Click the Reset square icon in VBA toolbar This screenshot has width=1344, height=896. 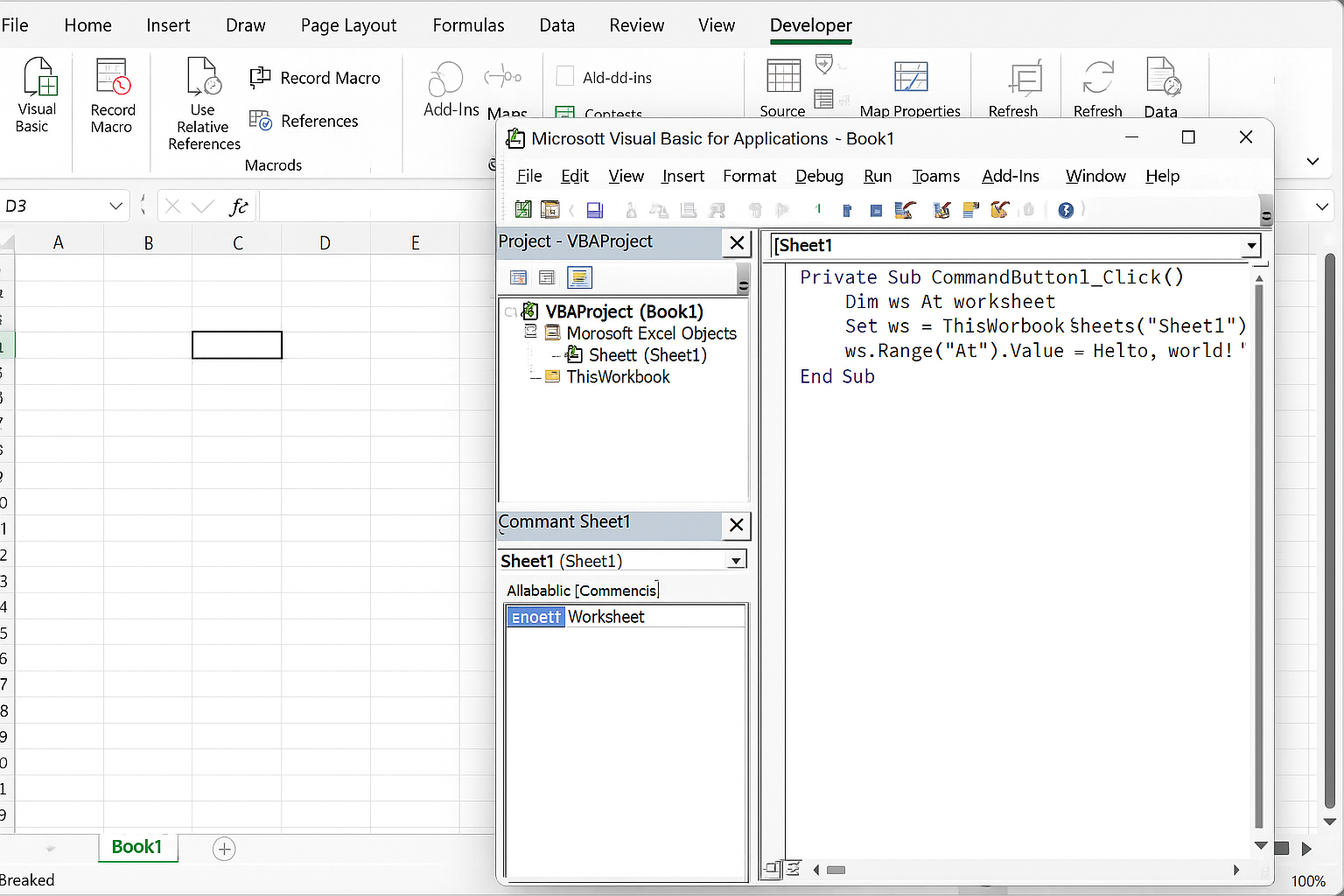(876, 210)
